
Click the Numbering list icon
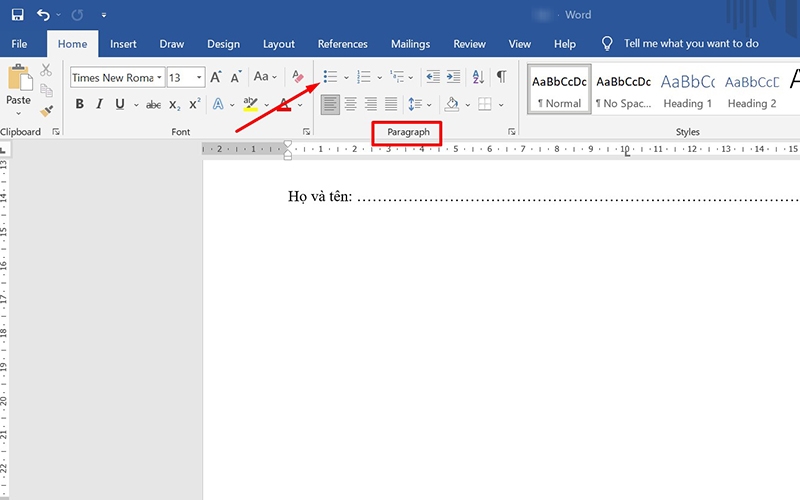click(x=364, y=77)
